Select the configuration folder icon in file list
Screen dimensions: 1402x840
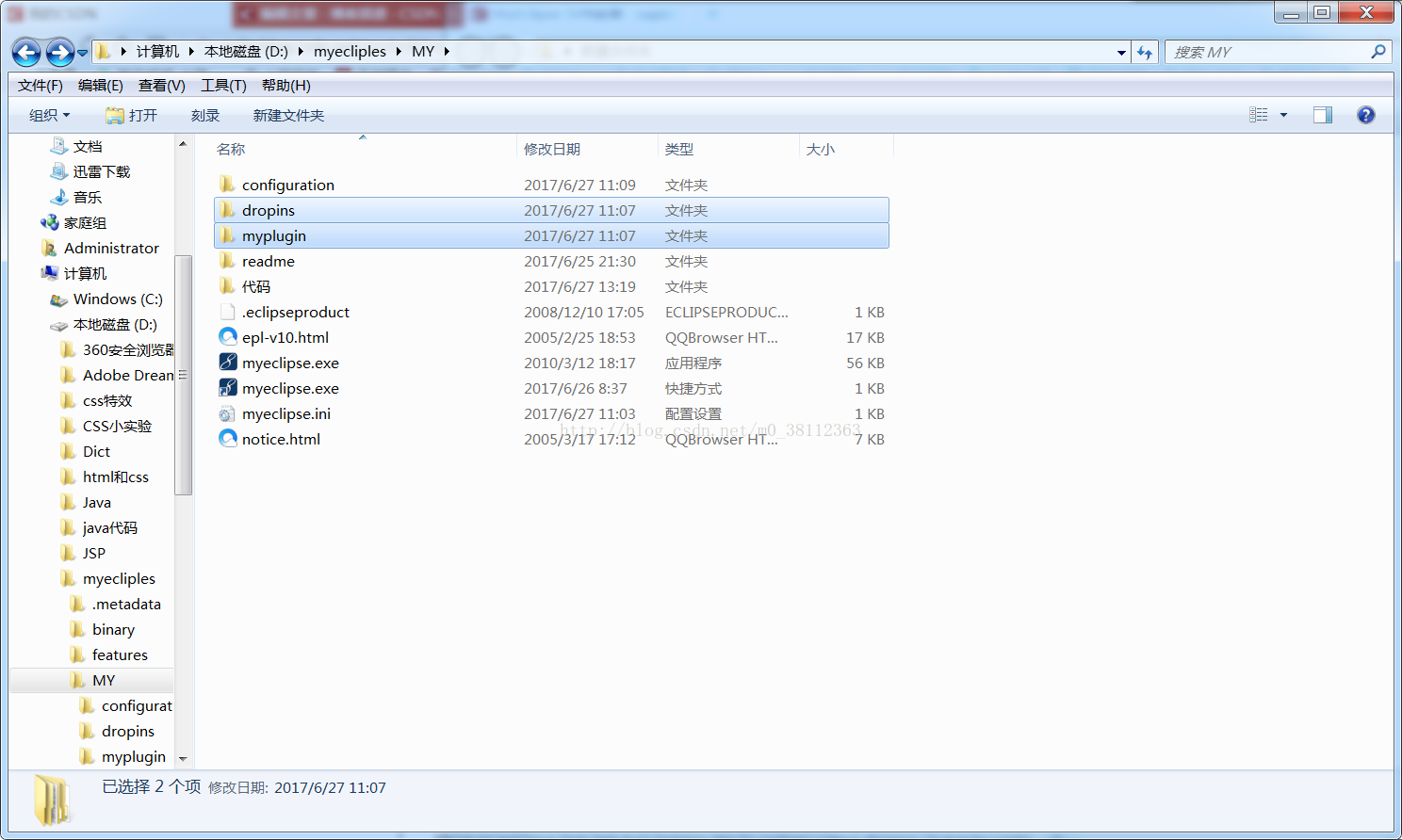(227, 185)
